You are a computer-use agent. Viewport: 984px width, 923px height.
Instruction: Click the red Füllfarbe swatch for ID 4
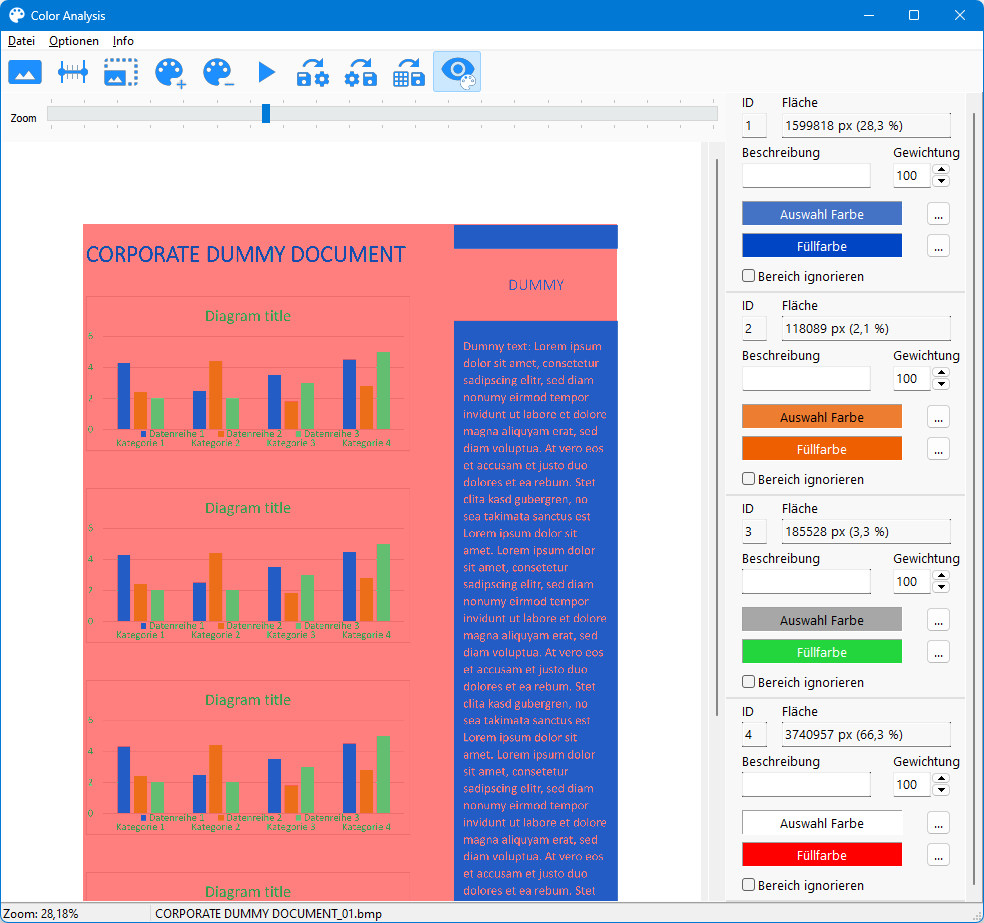tap(821, 855)
